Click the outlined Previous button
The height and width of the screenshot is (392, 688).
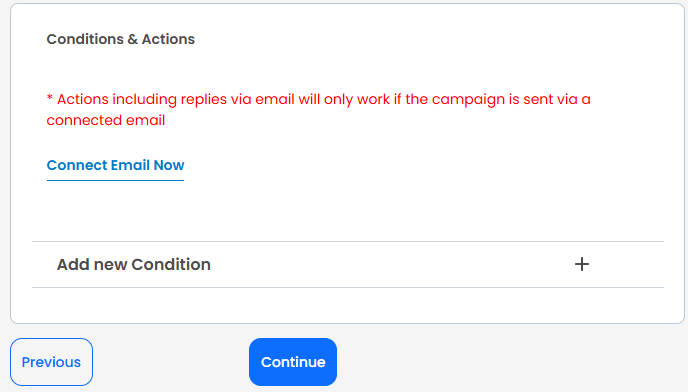click(x=51, y=362)
